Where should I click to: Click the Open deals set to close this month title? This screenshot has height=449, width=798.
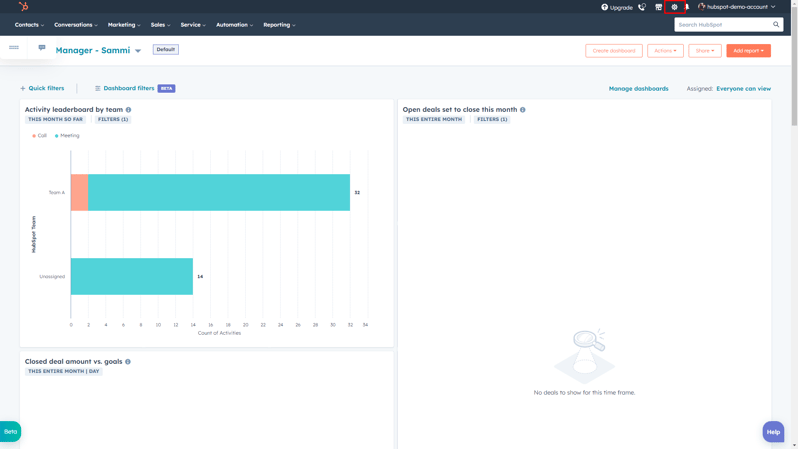pyautogui.click(x=460, y=109)
